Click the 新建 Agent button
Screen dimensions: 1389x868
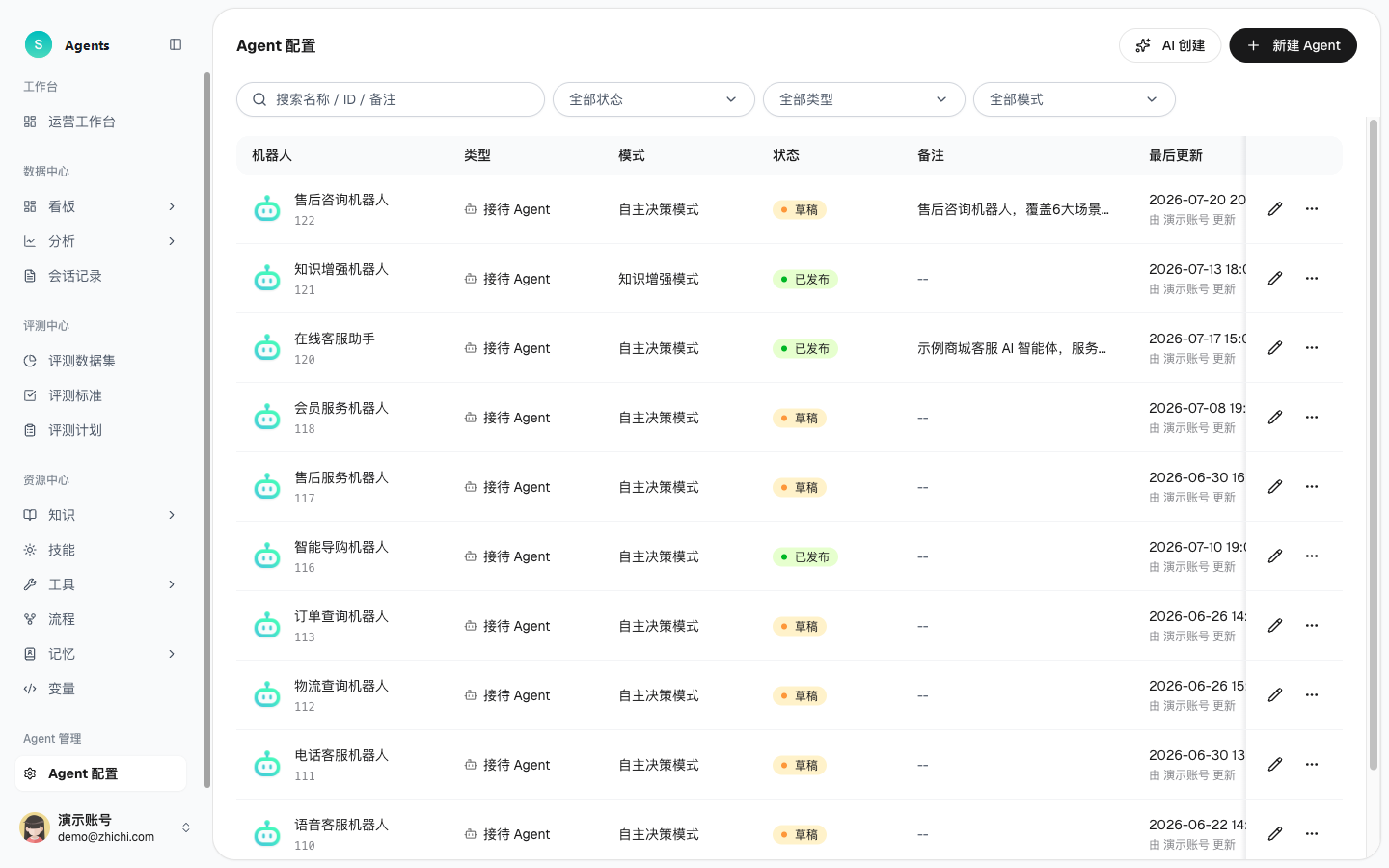(1293, 45)
